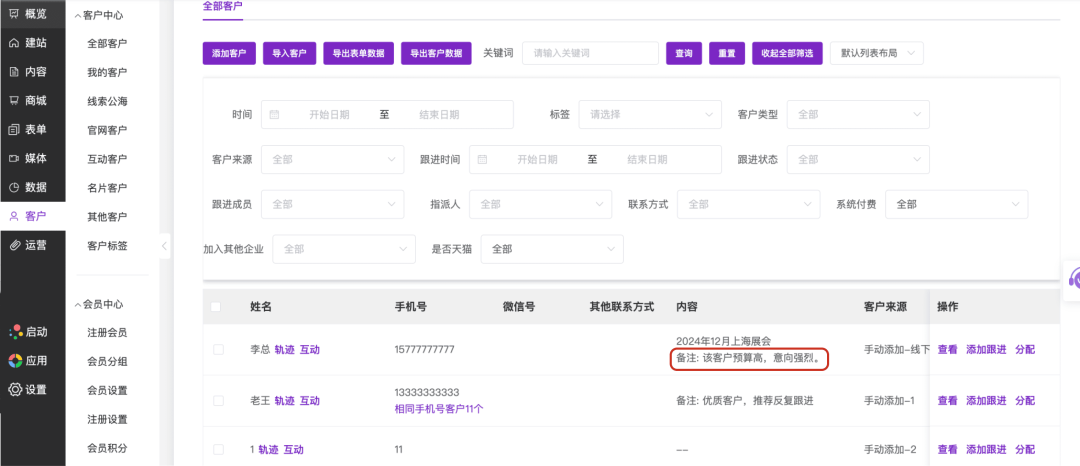Open the 设置 settings gear icon
This screenshot has width=1080, height=466.
(x=14, y=390)
